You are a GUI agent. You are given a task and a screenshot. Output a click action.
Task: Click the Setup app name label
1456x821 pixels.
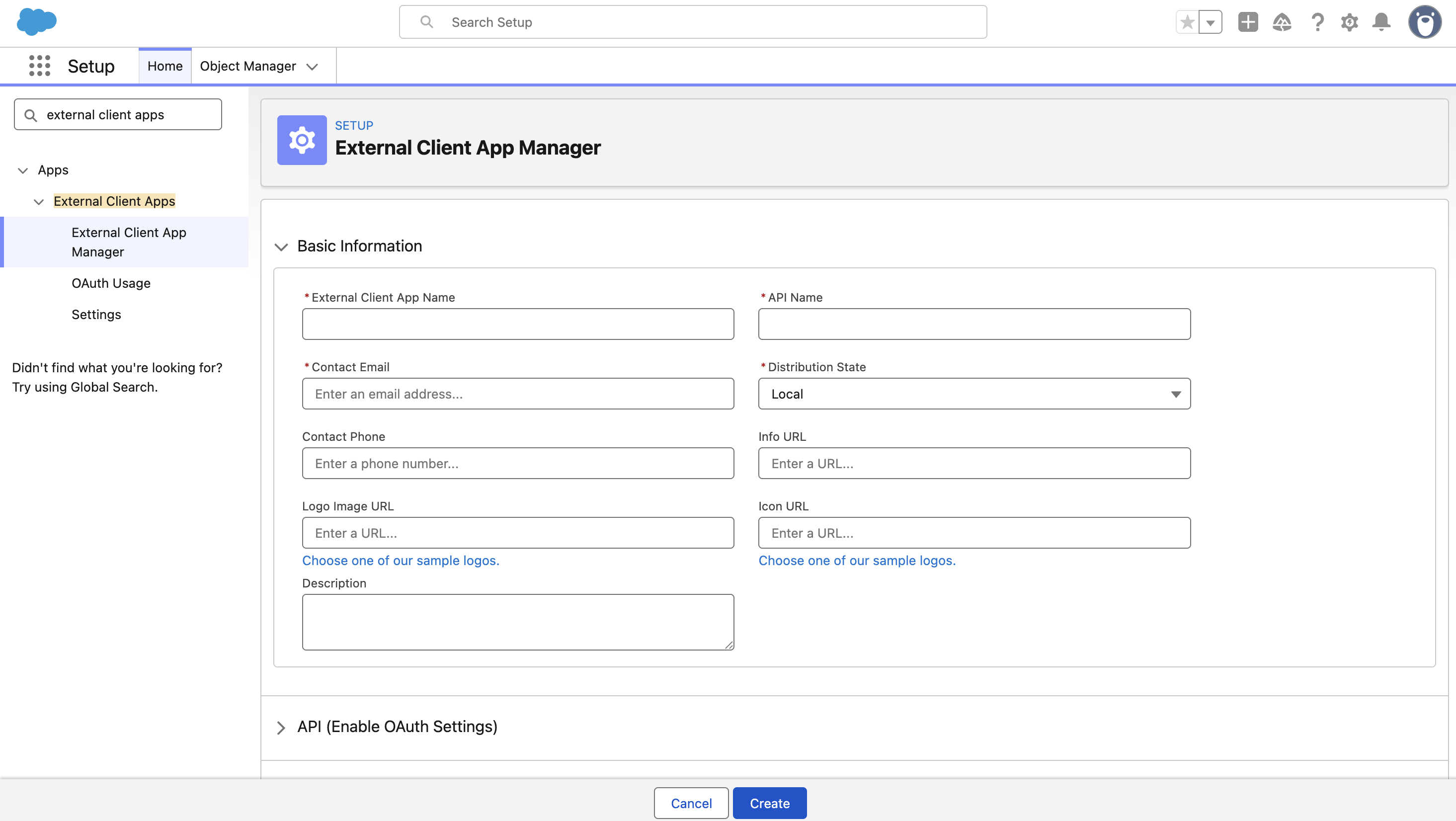pos(91,66)
